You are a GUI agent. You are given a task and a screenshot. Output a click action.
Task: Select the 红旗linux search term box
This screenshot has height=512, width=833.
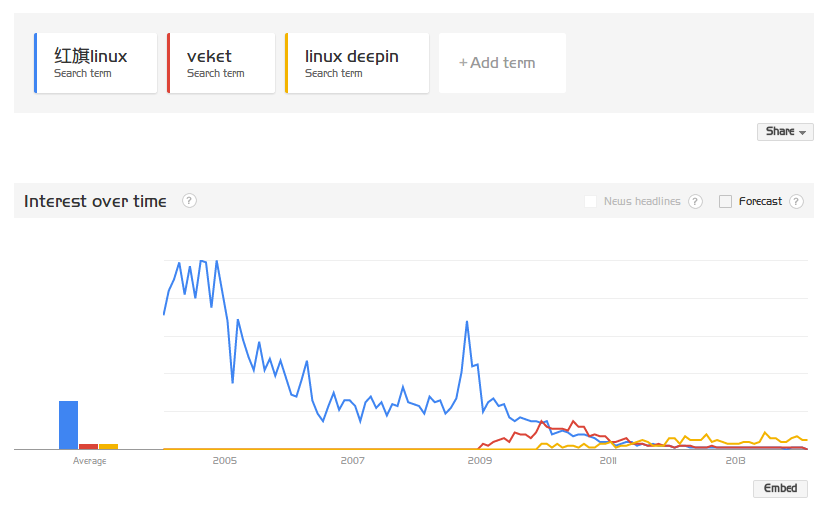pyautogui.click(x=96, y=63)
